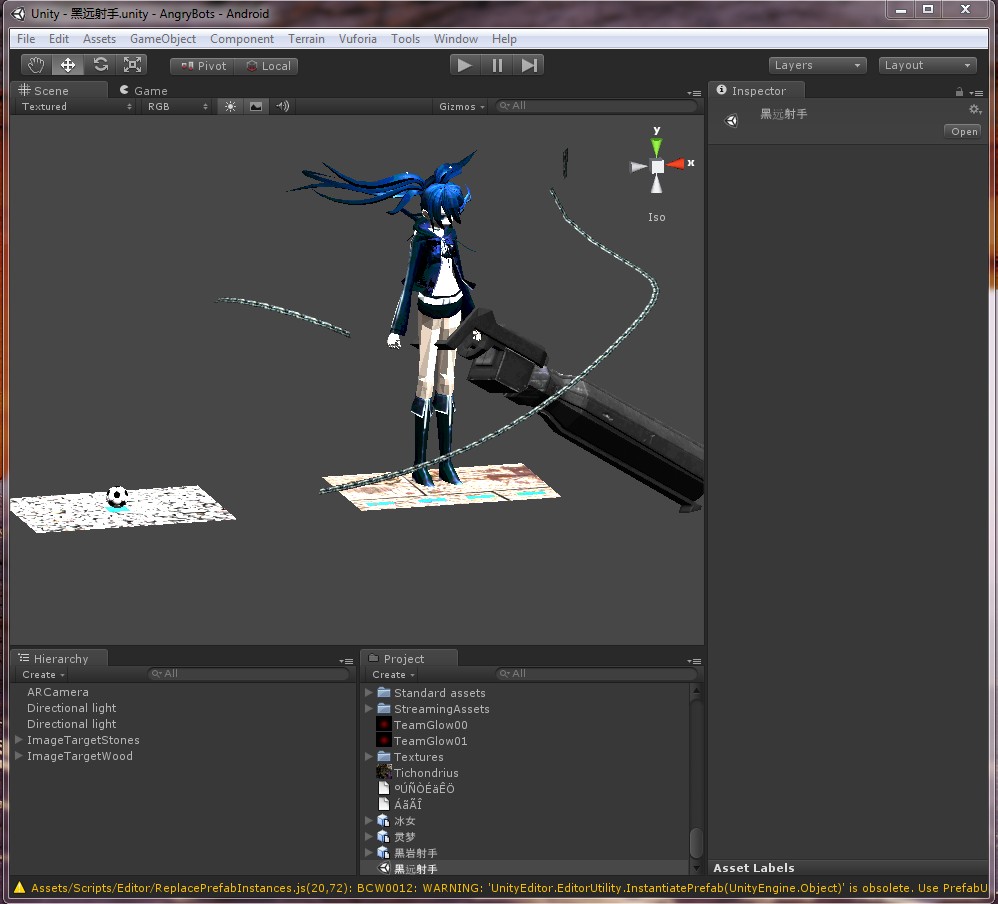Click the Project panel search field
The image size is (998, 904).
pyautogui.click(x=596, y=674)
